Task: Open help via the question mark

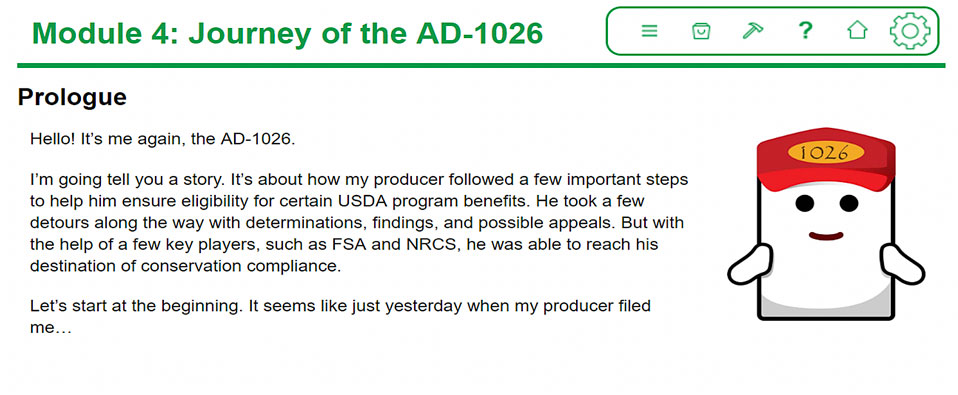Action: [806, 30]
